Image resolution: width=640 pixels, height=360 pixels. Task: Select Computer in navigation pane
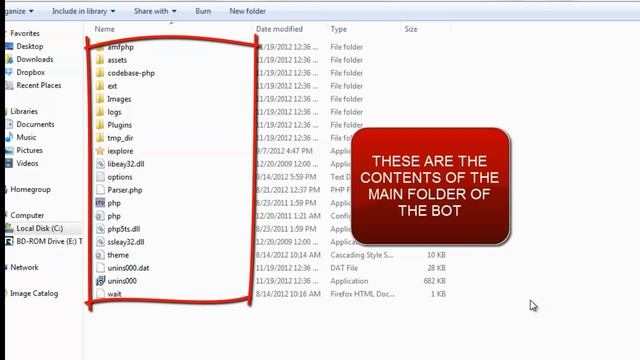[27, 216]
